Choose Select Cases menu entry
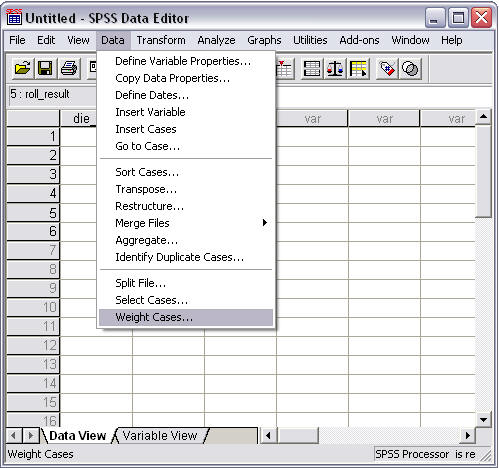Screen dimensions: 499x468 tap(186, 300)
